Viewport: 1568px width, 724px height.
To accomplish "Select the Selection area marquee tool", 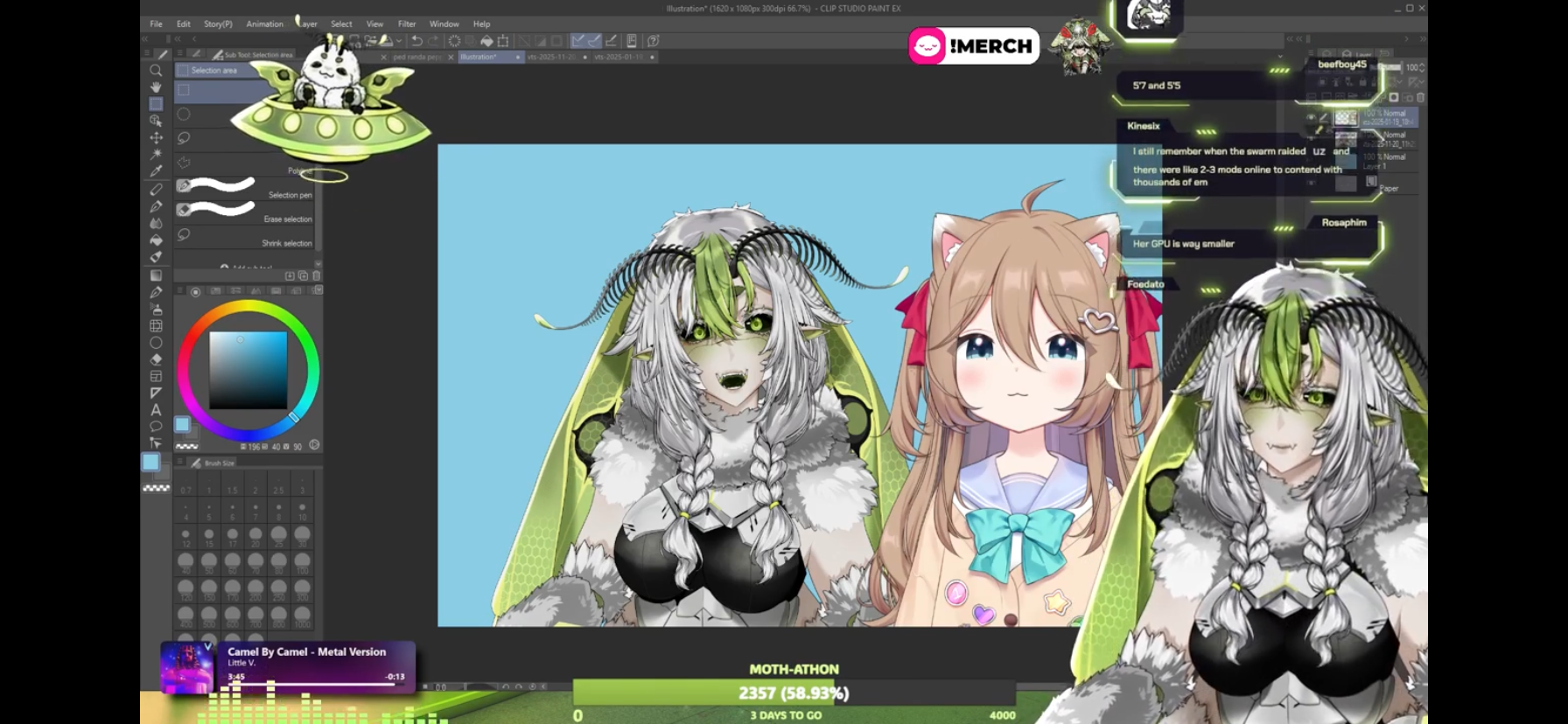I will [156, 104].
